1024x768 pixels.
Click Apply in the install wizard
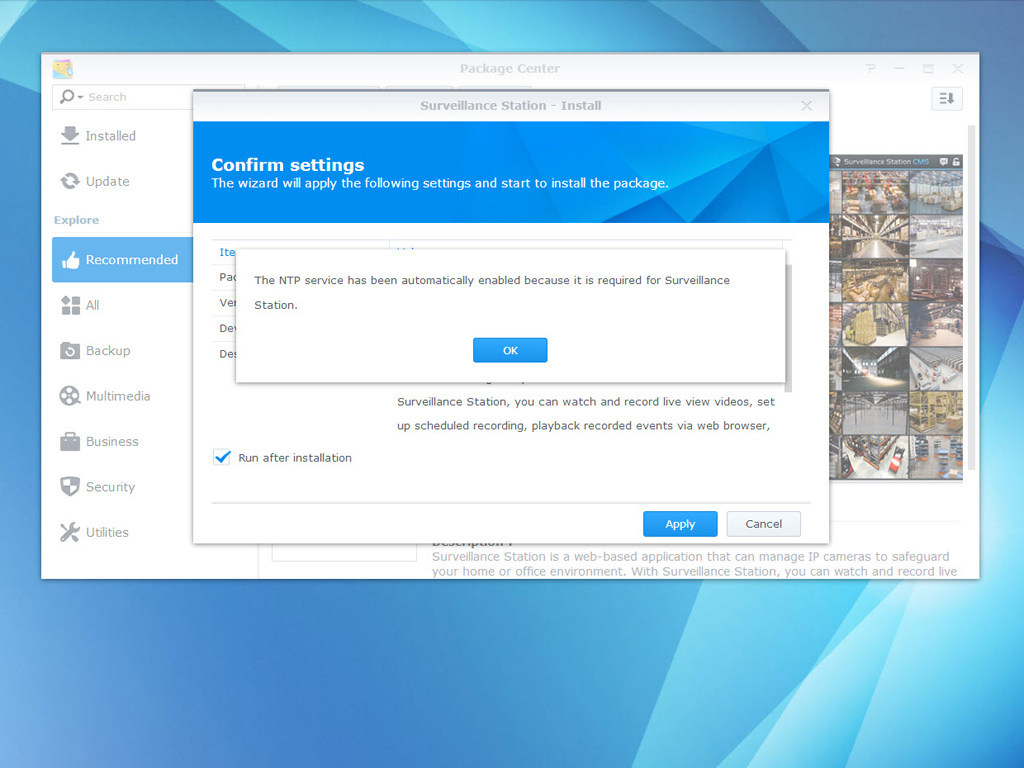coord(680,524)
